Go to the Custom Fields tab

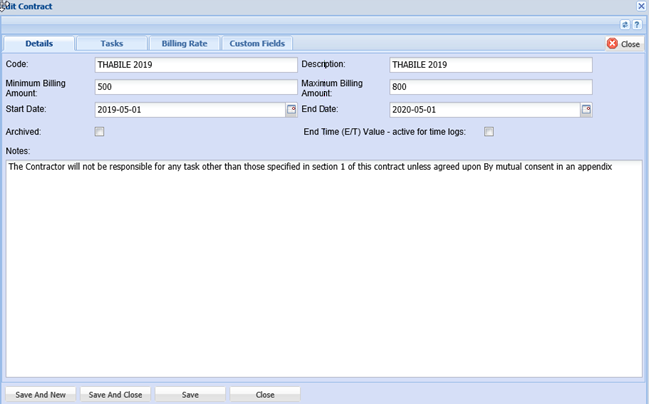pyautogui.click(x=257, y=44)
